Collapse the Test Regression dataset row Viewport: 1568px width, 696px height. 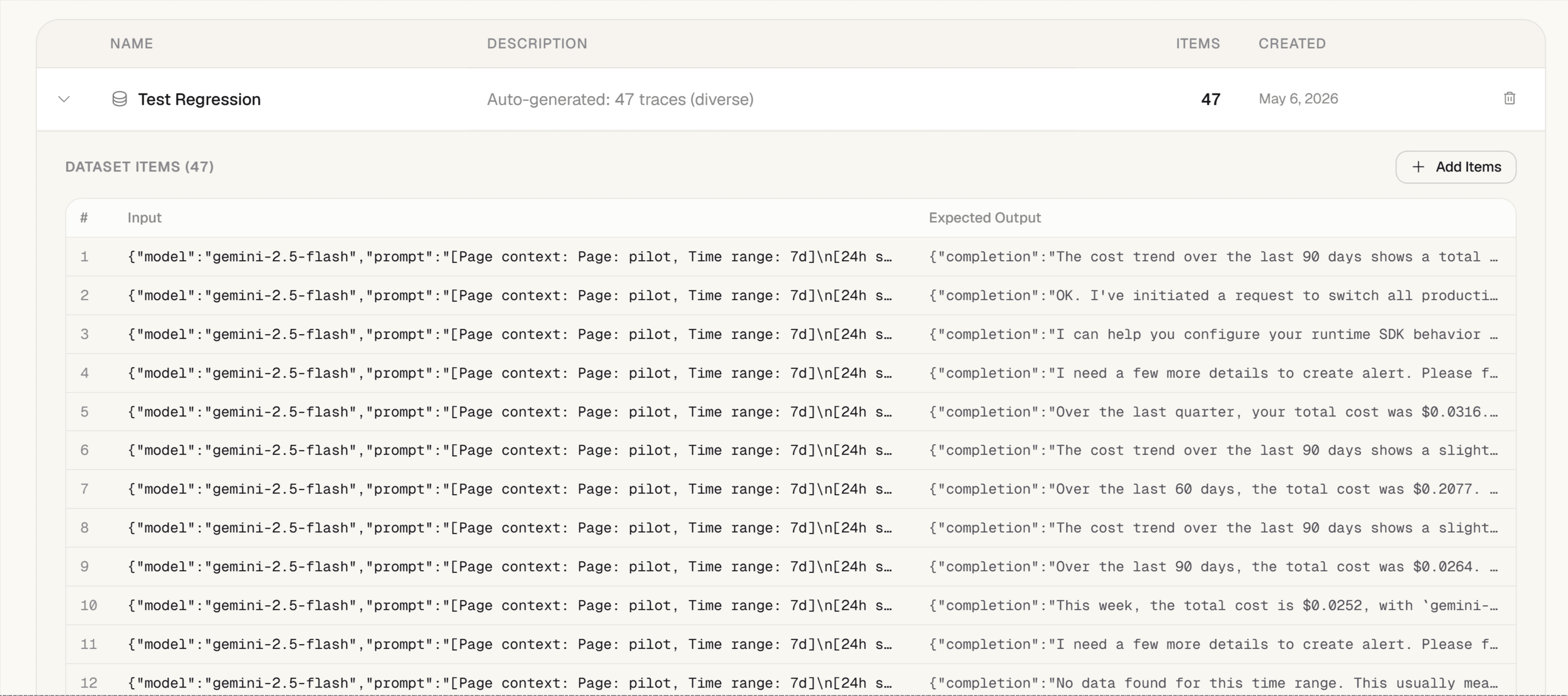(64, 99)
